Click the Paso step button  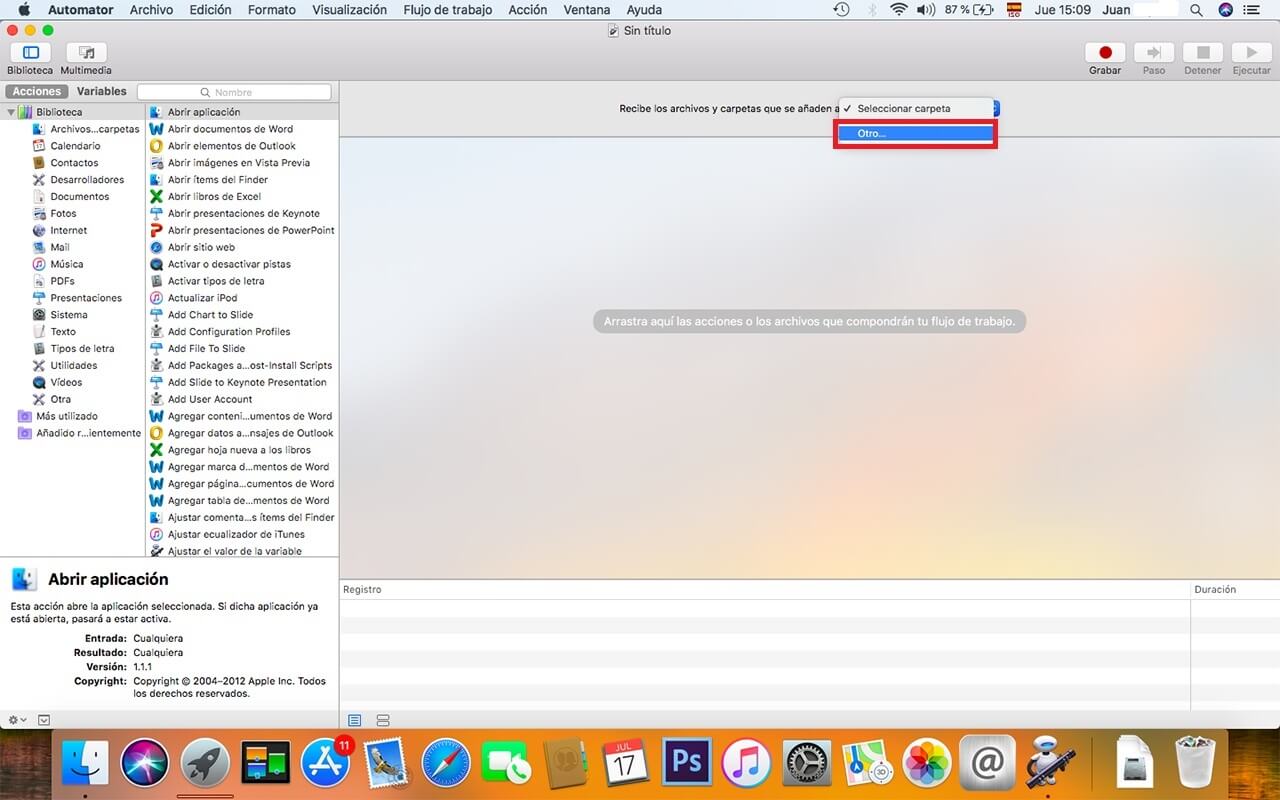click(x=1154, y=52)
